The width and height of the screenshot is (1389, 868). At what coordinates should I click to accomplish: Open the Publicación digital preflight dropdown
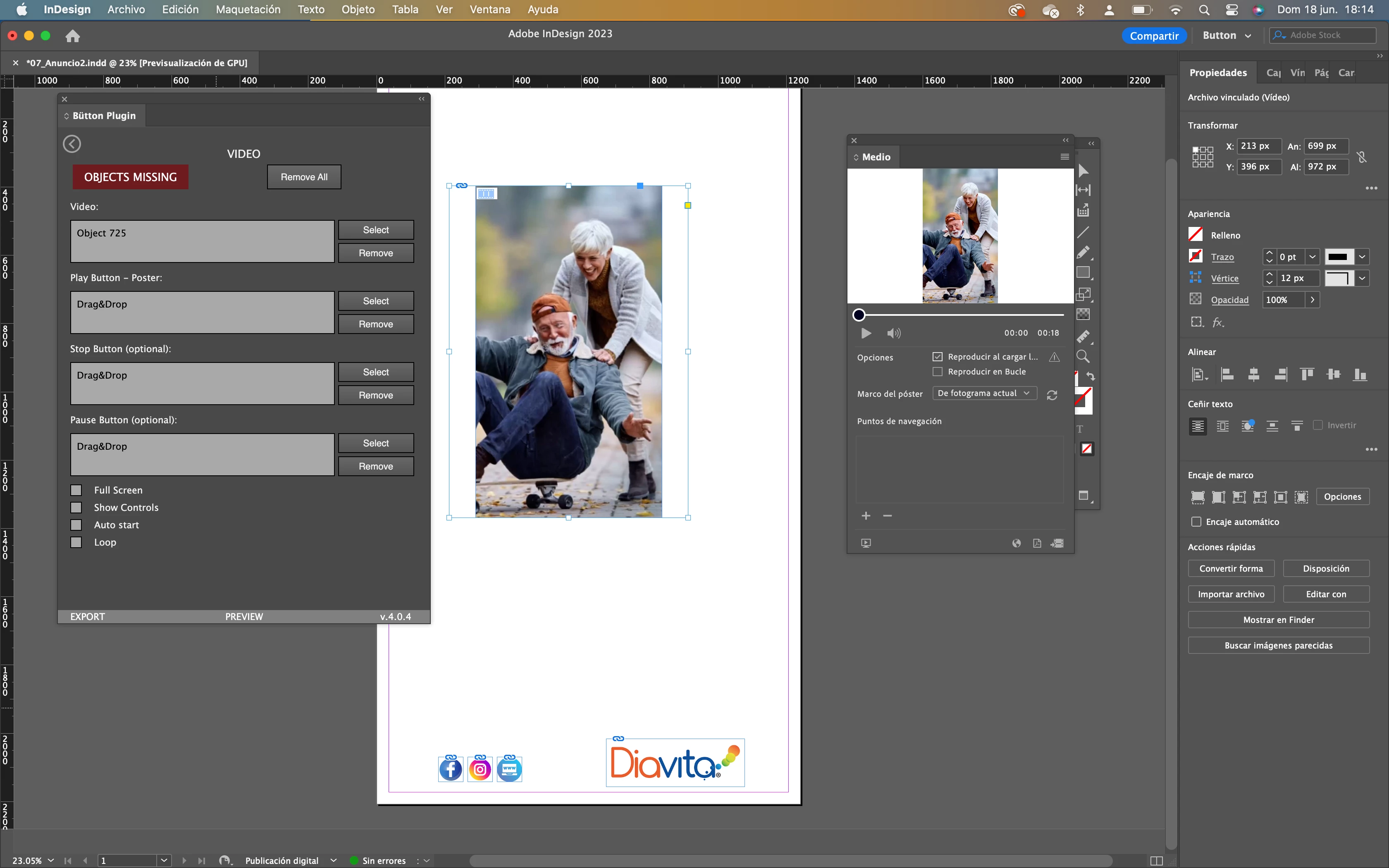(x=334, y=860)
